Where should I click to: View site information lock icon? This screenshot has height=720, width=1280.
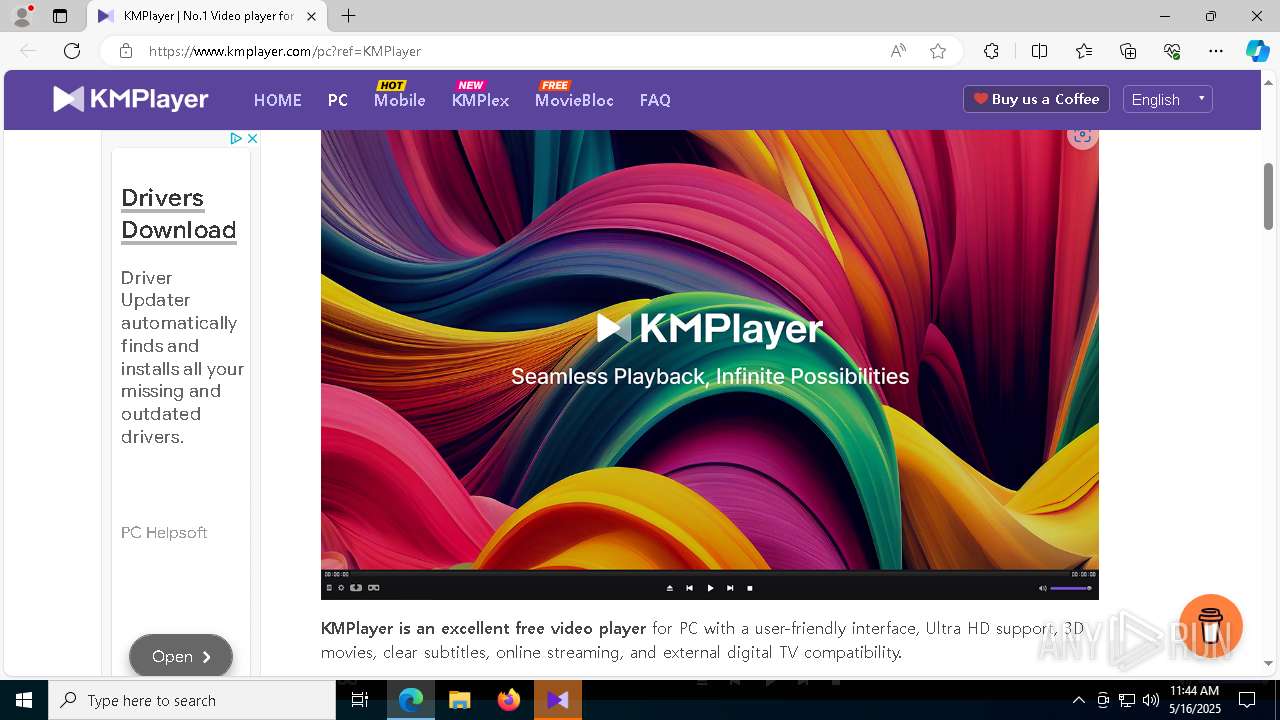tap(126, 51)
